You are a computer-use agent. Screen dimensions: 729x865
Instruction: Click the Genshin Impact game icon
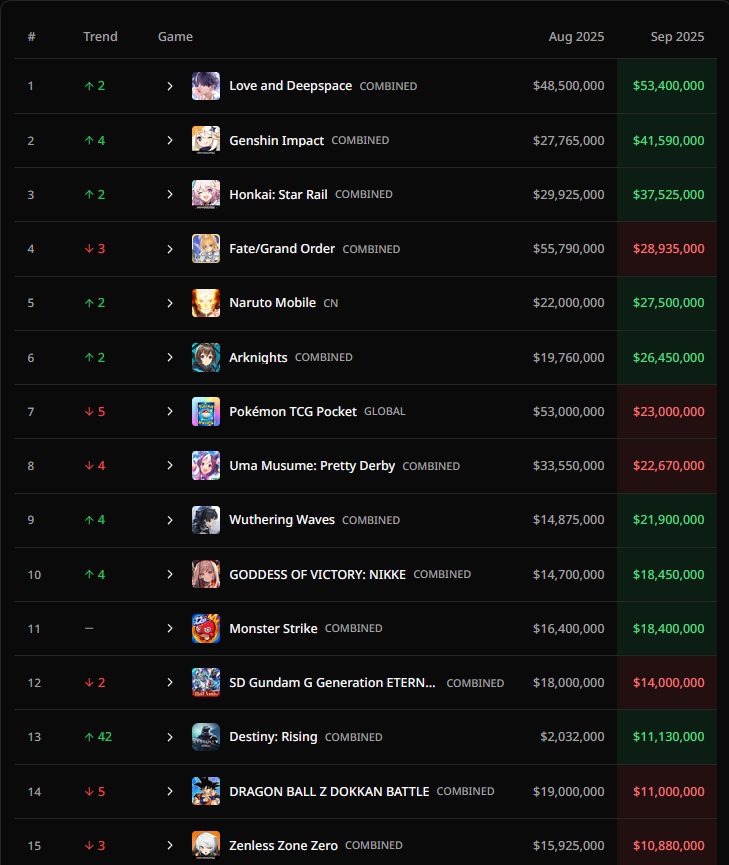[206, 140]
